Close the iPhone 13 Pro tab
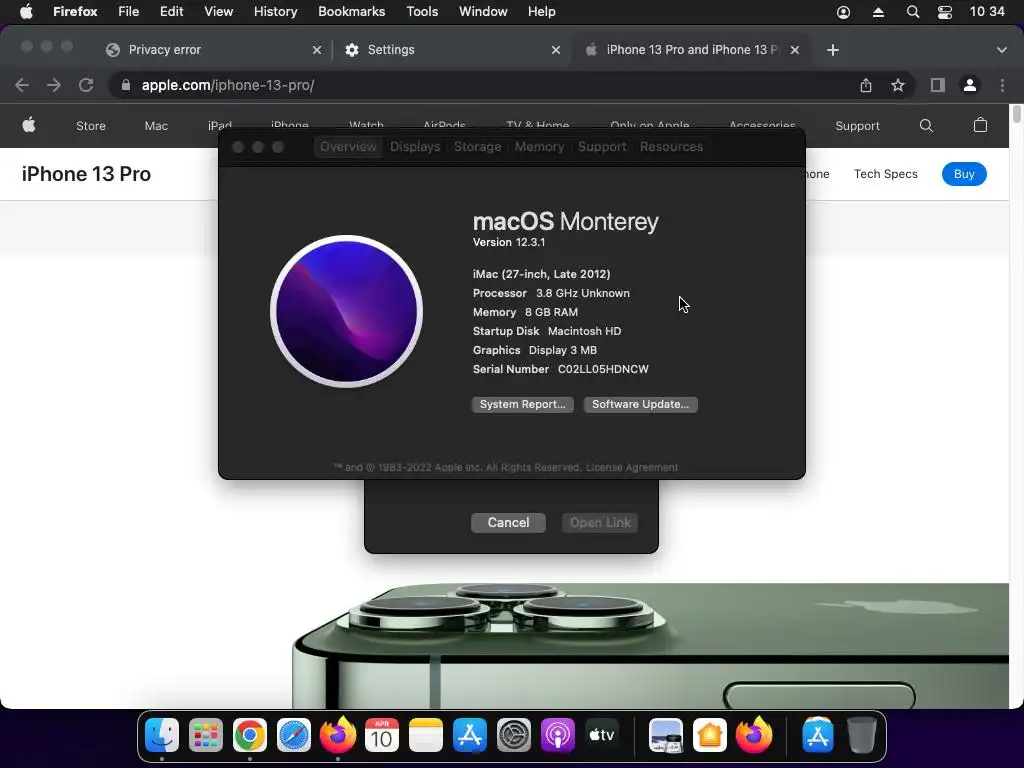This screenshot has width=1024, height=768. (x=795, y=50)
